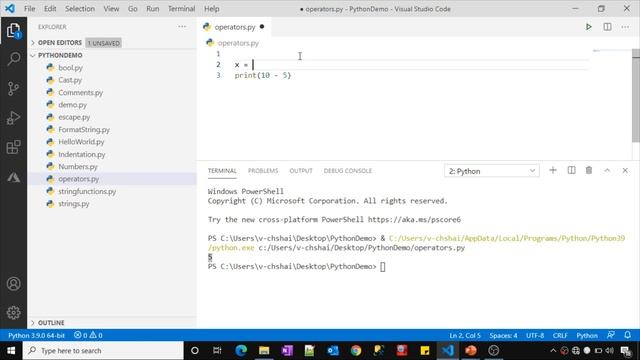The height and width of the screenshot is (360, 640).
Task: Change indentation via Spaces: 4
Action: point(503,336)
